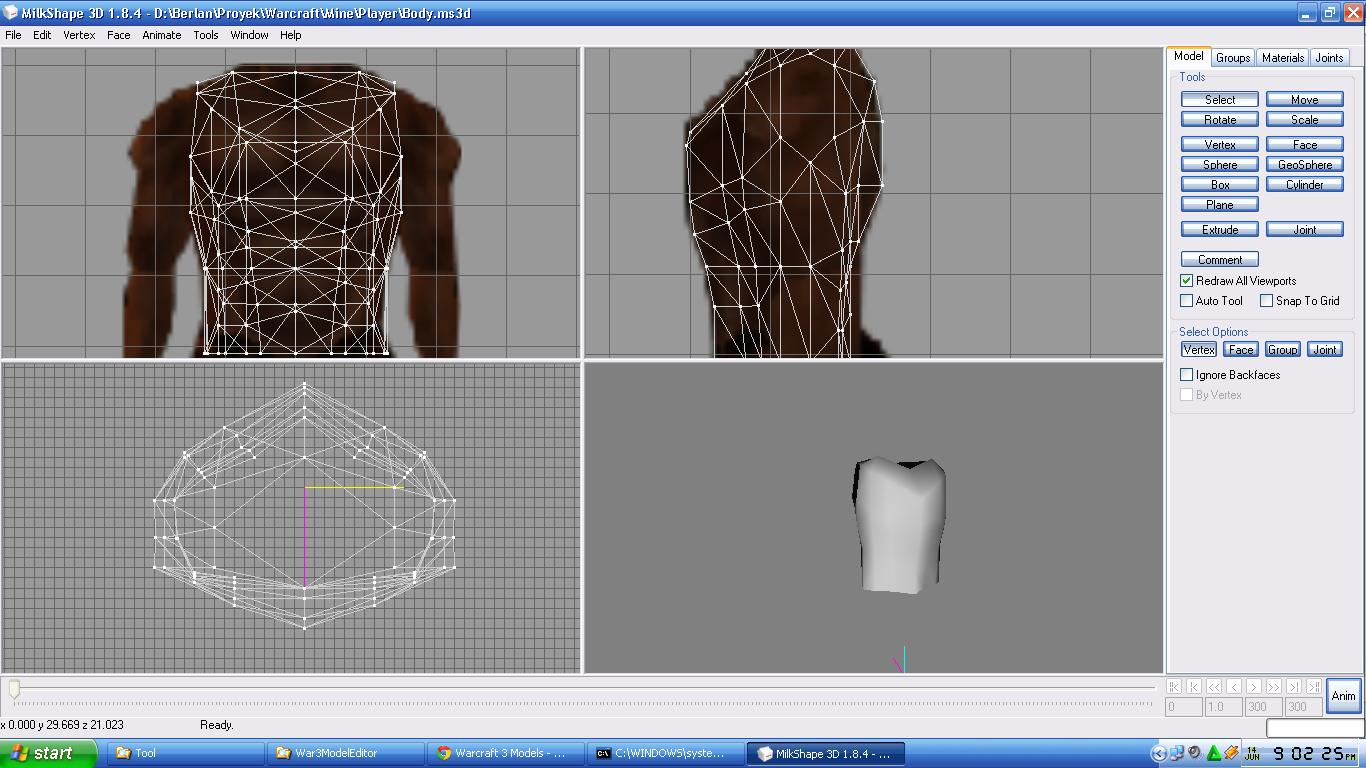Step one frame forward icon
Screen dimensions: 1366x768
pyautogui.click(x=1254, y=687)
